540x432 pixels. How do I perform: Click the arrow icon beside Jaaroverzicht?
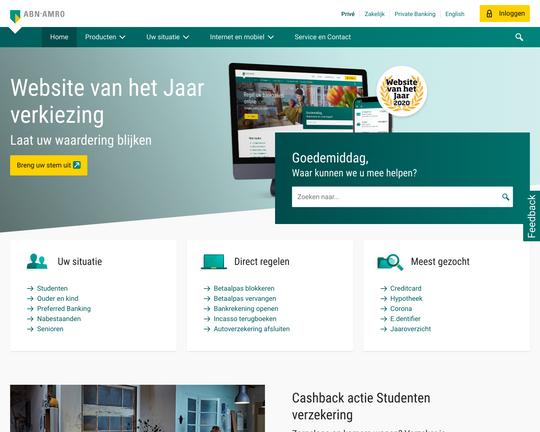click(x=384, y=329)
